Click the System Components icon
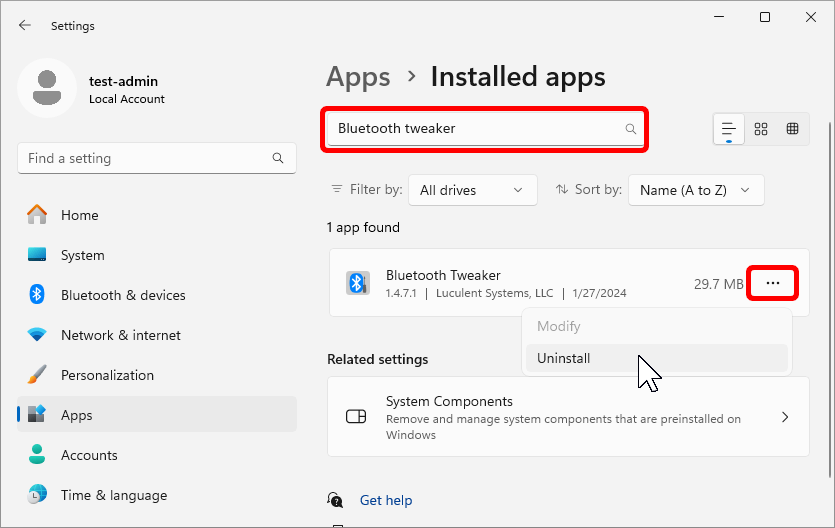This screenshot has height=528, width=835. click(x=356, y=416)
